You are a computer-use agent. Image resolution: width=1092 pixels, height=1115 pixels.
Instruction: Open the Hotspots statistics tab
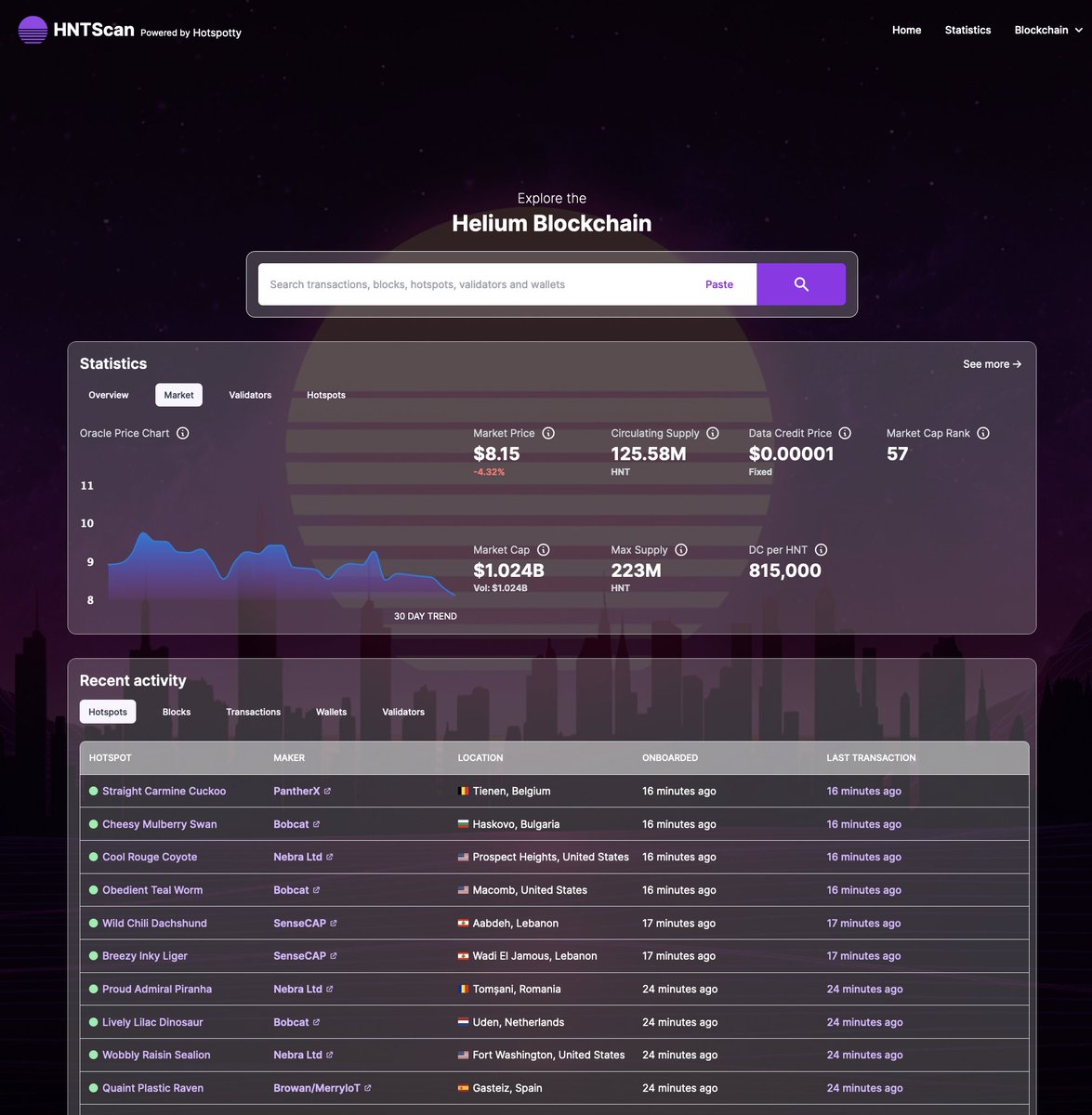(326, 395)
